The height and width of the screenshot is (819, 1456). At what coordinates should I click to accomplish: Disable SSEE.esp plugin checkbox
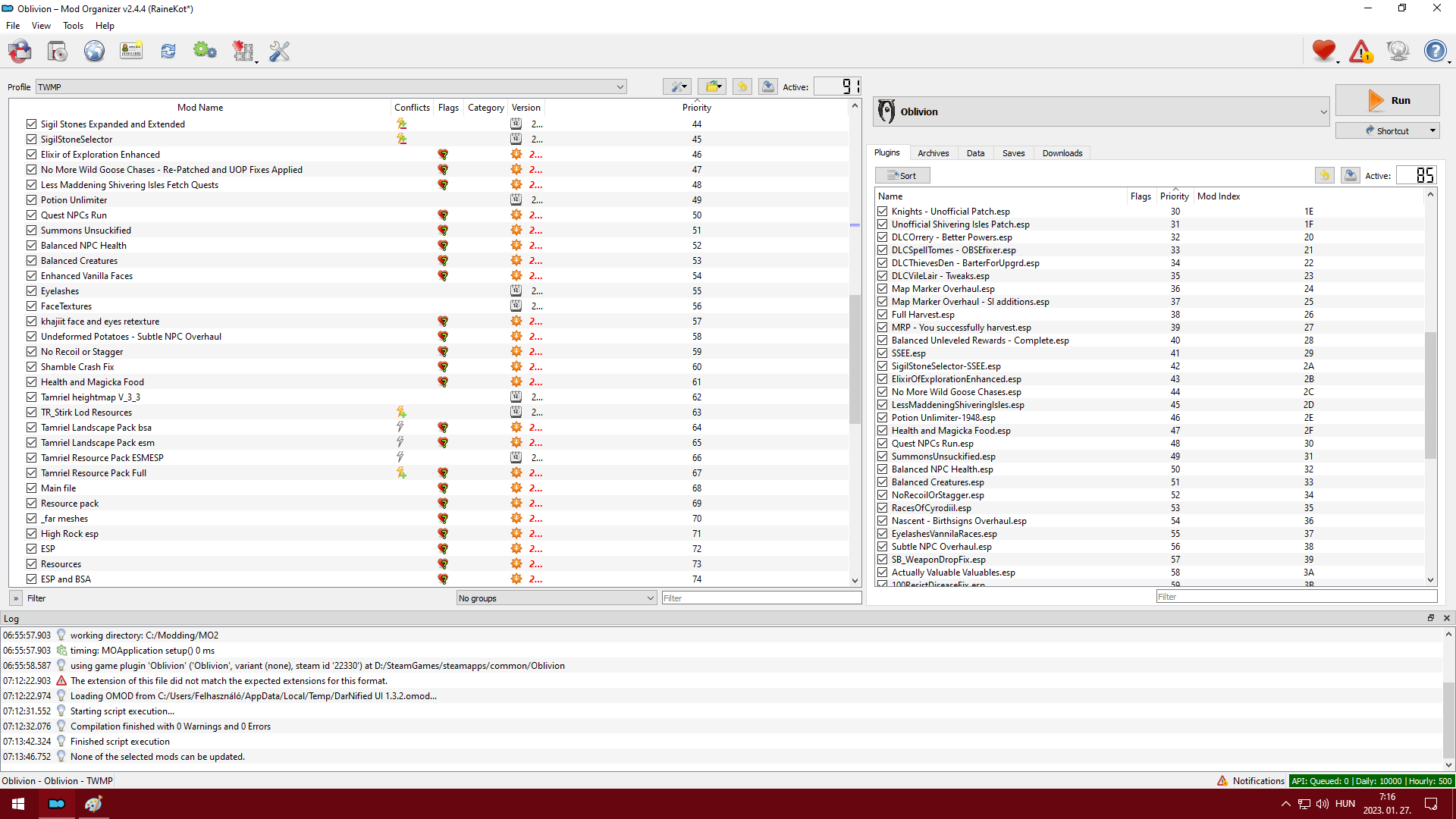coord(883,353)
